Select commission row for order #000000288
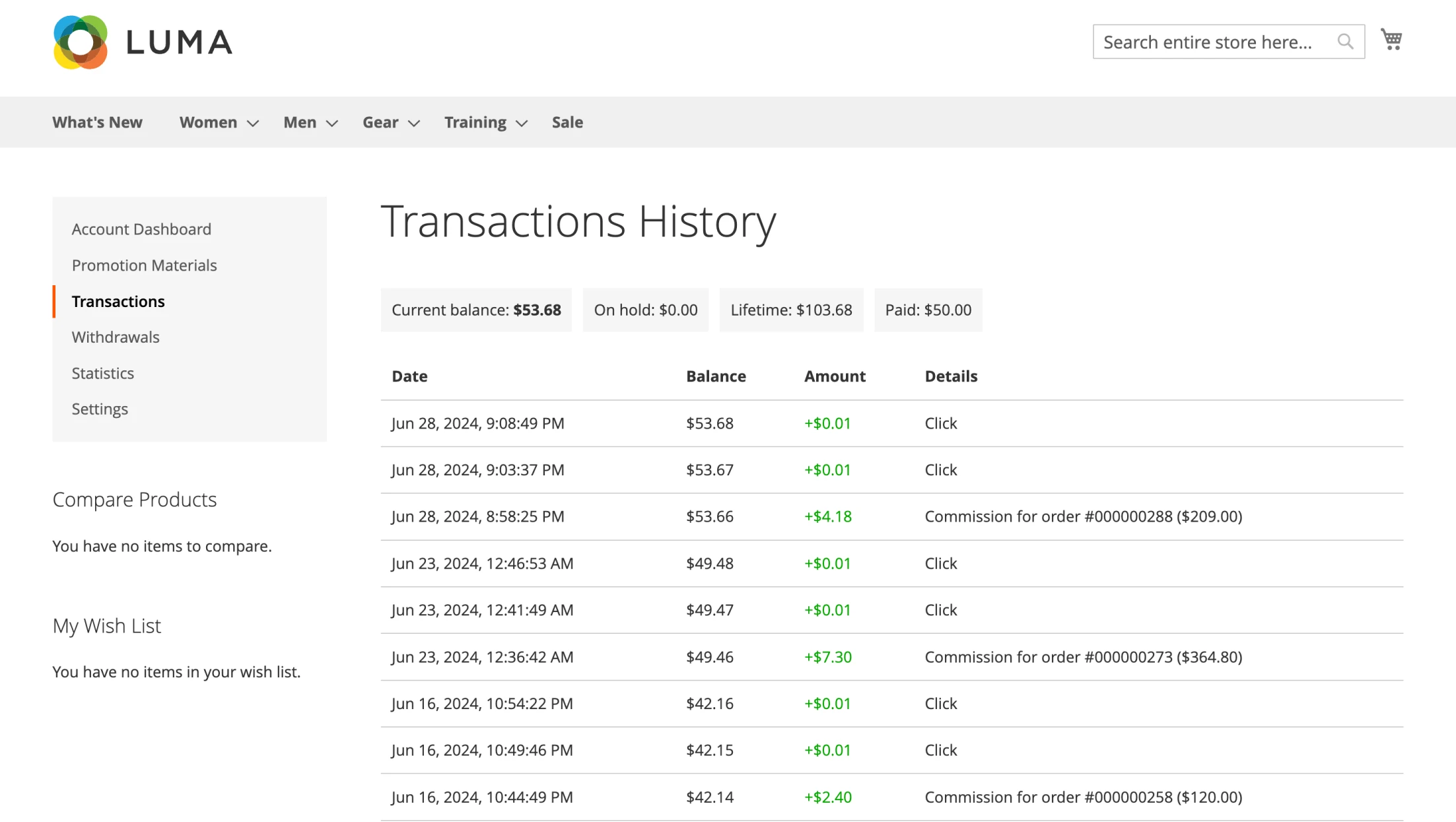The width and height of the screenshot is (1456, 822). 892,517
